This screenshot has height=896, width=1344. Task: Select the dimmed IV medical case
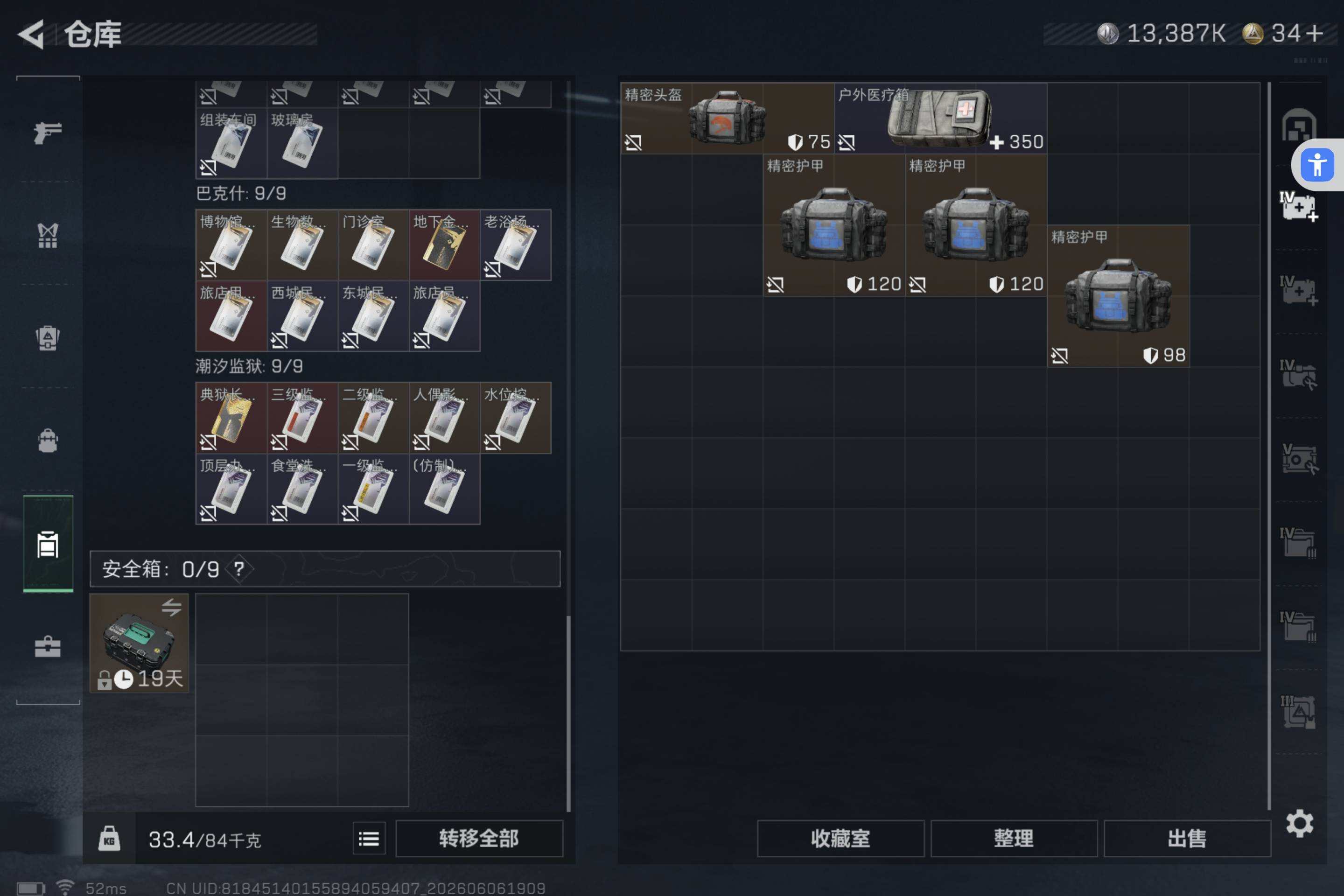tap(1299, 291)
